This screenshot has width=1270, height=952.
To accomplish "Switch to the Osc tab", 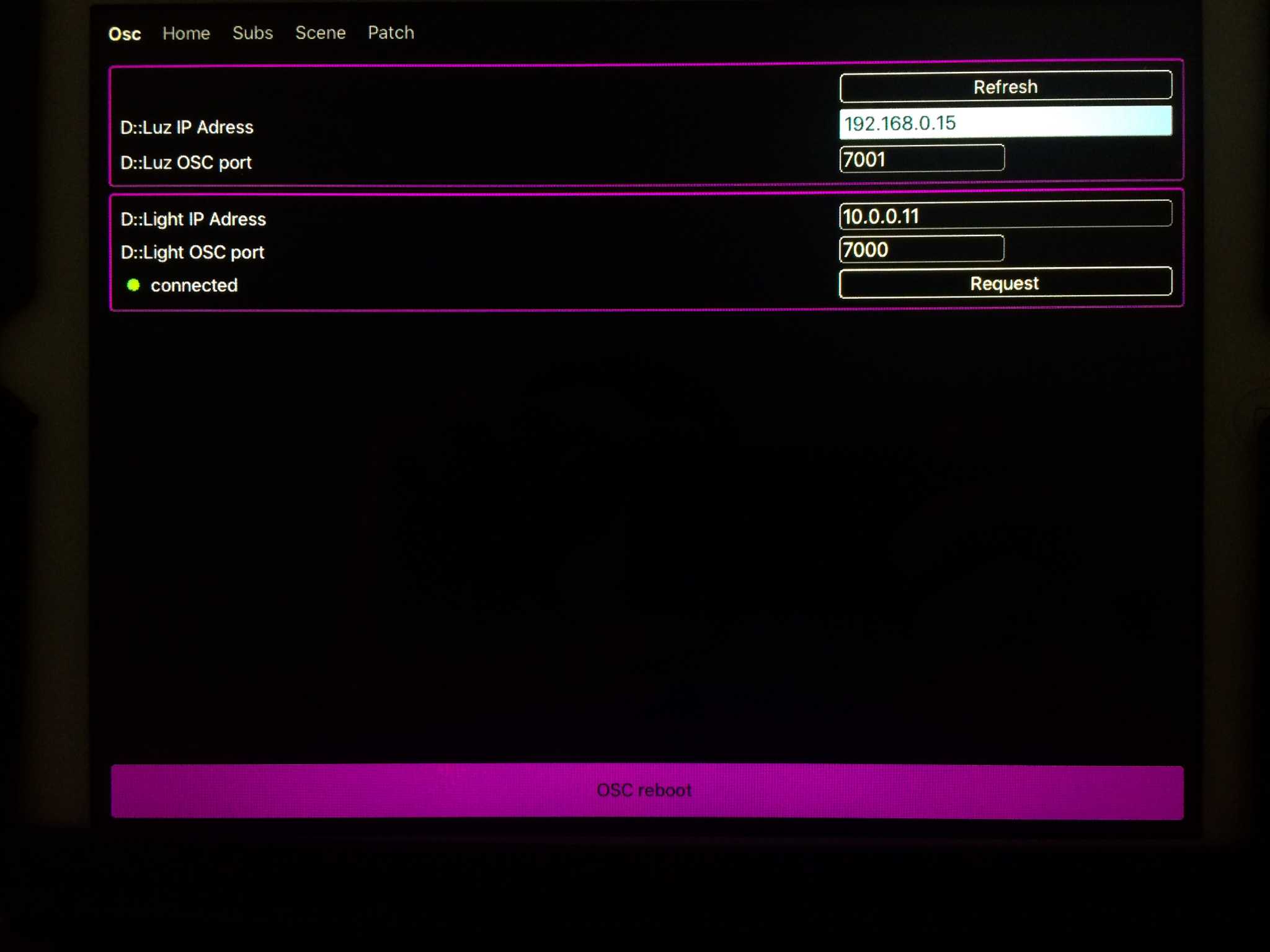I will point(125,34).
